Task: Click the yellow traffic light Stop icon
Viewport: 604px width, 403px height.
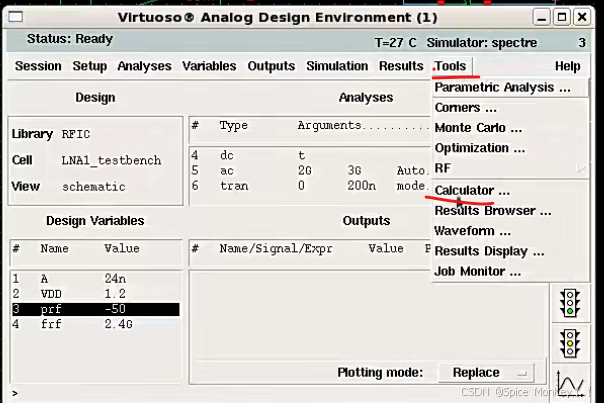Action: click(570, 343)
